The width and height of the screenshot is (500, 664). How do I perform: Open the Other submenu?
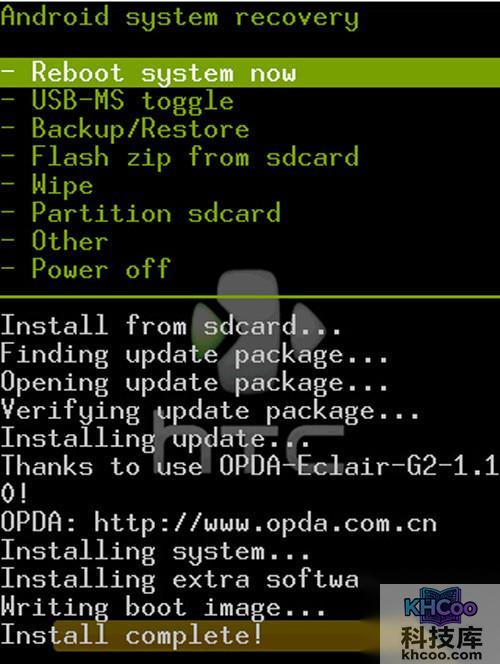(55, 241)
